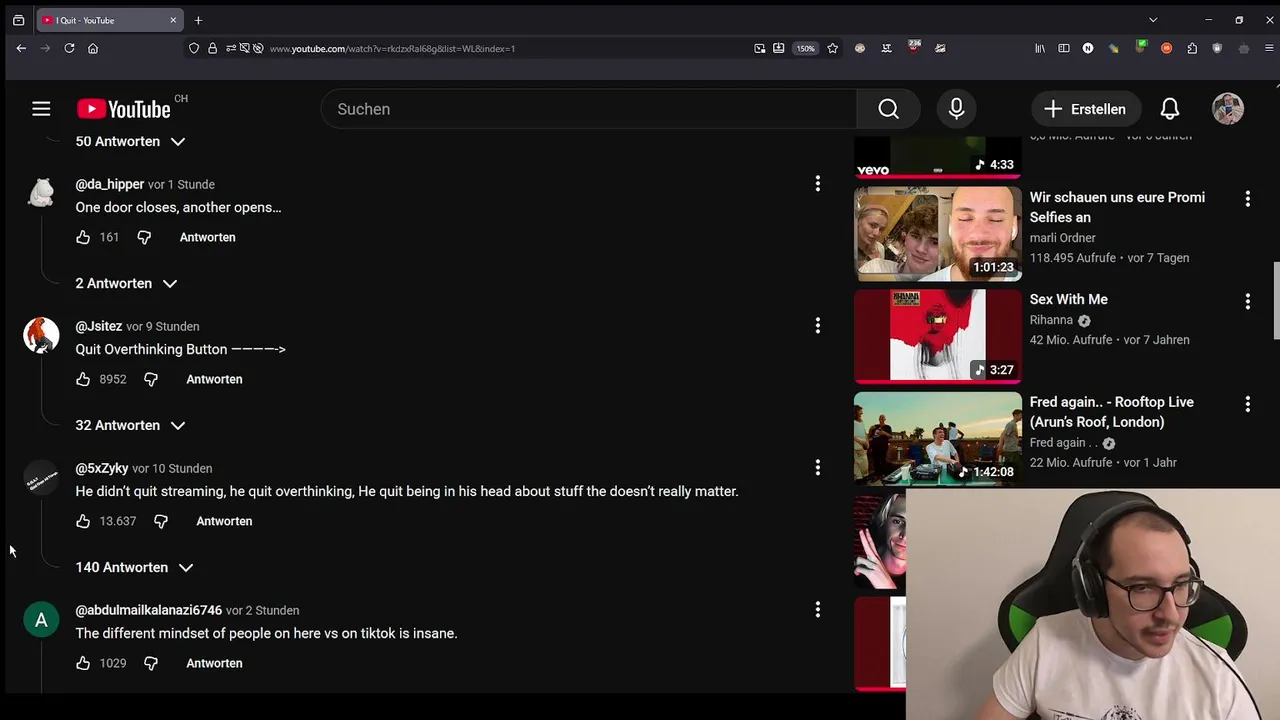Open the @5xZyky channel link

pos(102,468)
